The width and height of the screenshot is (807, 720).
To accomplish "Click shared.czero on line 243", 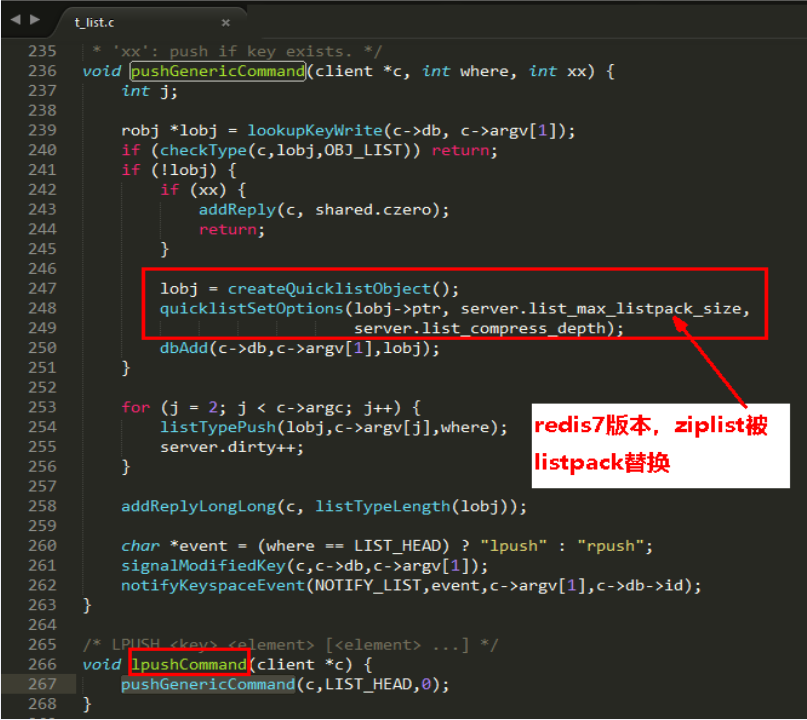I will tap(373, 210).
